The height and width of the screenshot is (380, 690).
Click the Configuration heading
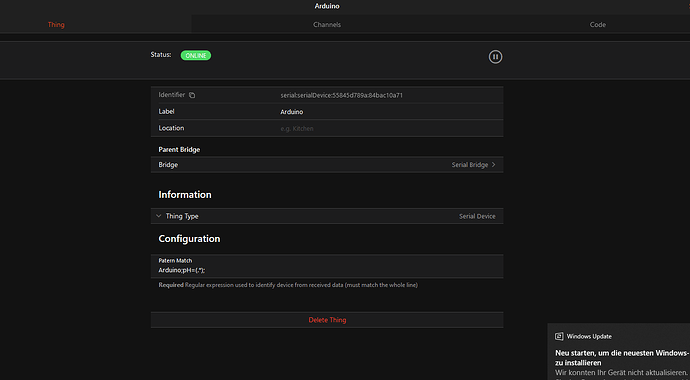click(189, 238)
